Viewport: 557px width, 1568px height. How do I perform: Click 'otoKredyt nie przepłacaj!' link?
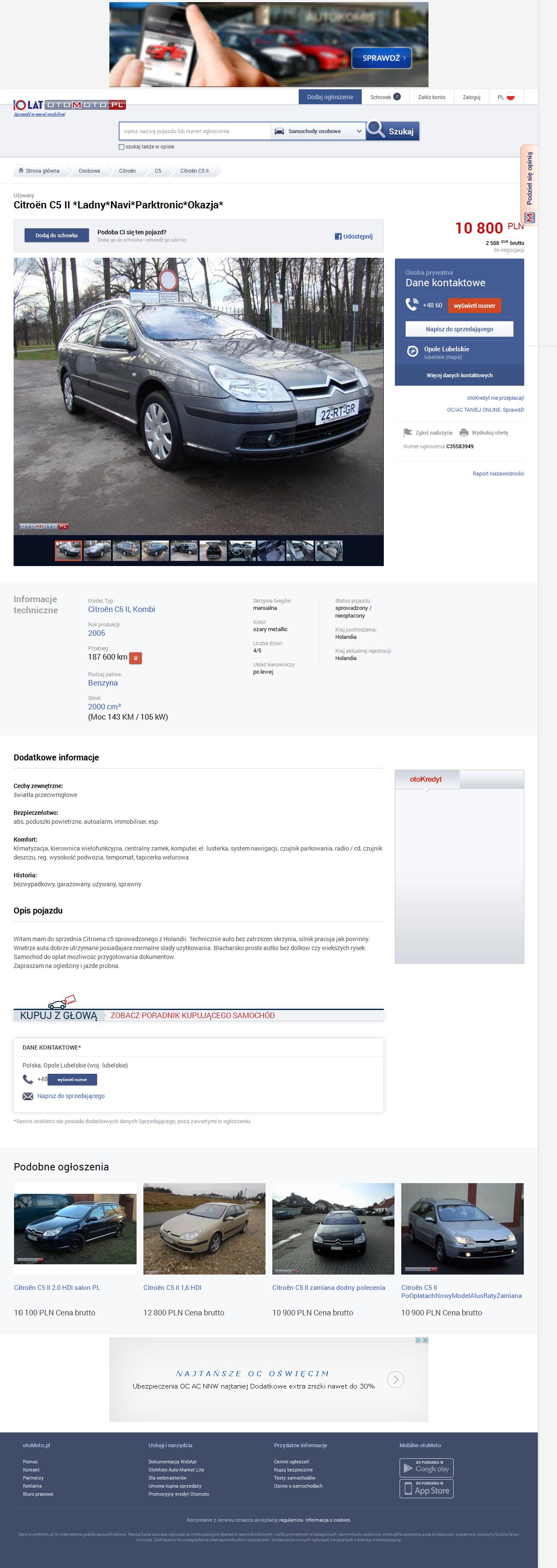[x=496, y=398]
